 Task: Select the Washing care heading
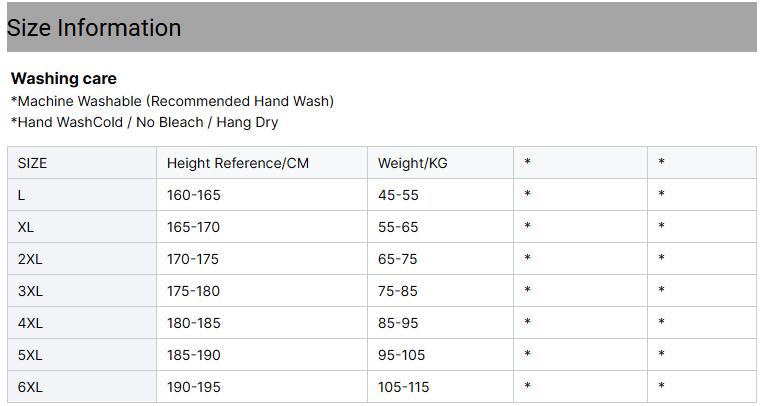pos(63,78)
